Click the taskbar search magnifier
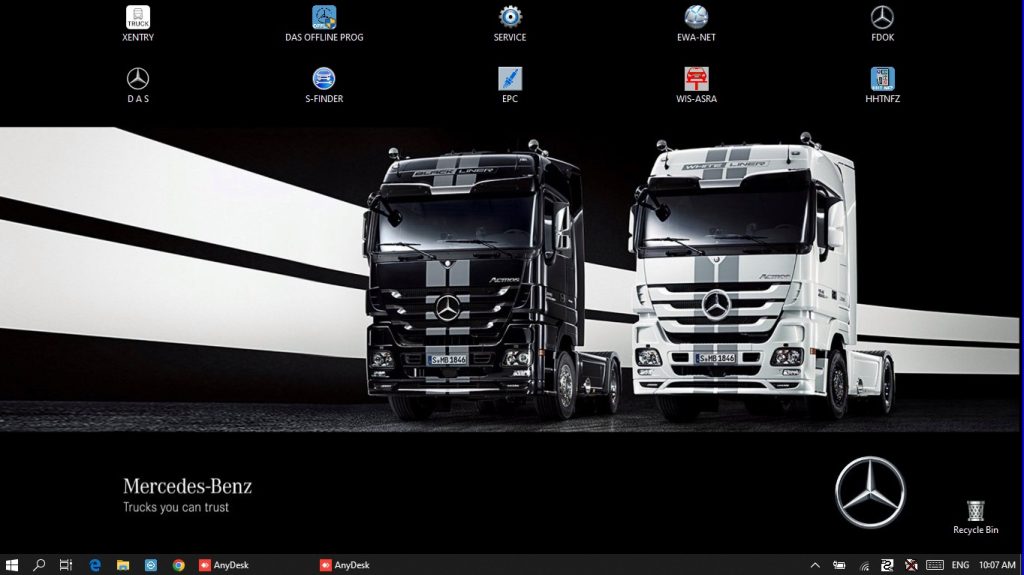The image size is (1024, 575). click(39, 565)
